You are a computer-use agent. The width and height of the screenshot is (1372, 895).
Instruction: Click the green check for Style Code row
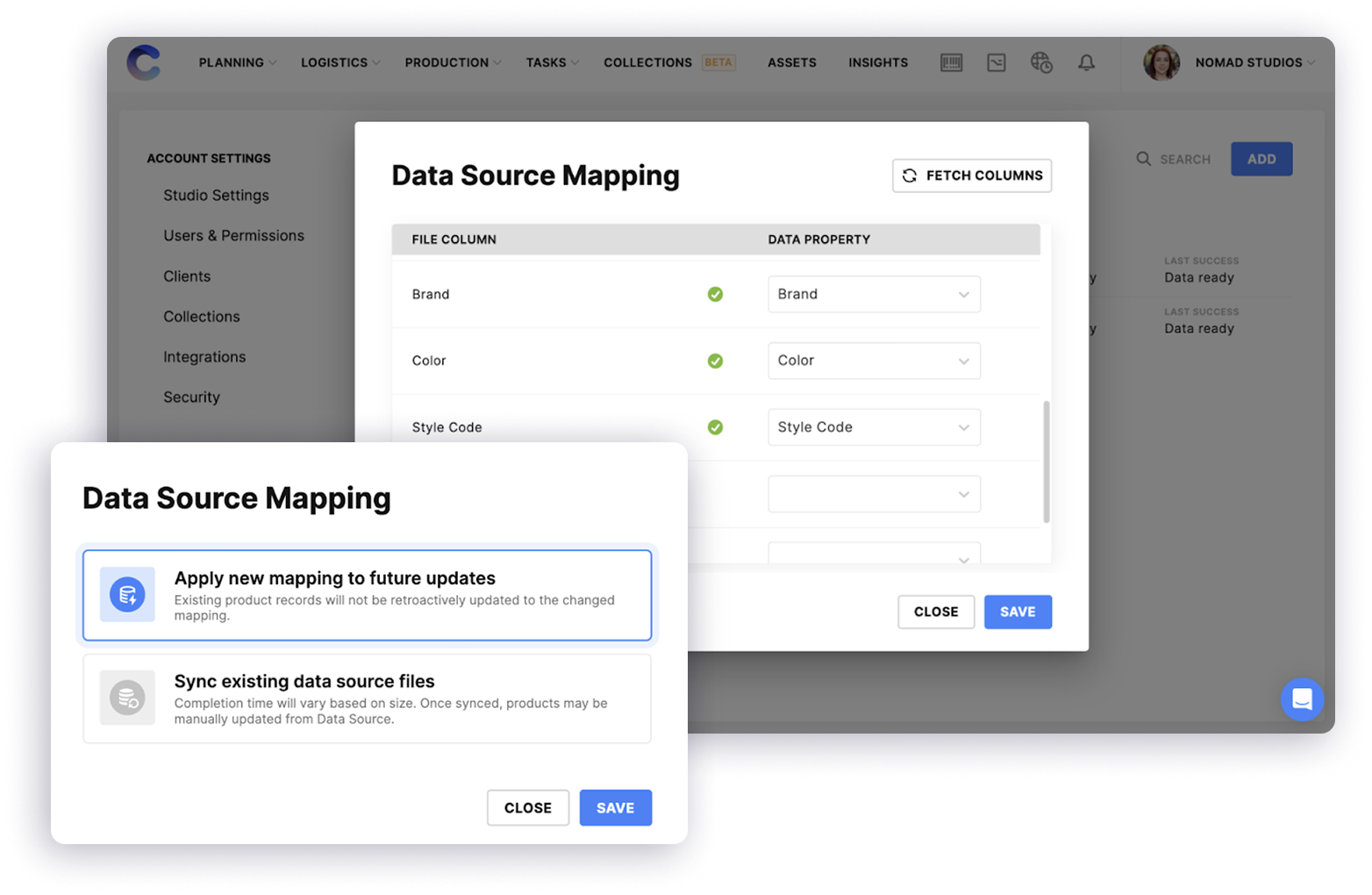[x=716, y=427]
